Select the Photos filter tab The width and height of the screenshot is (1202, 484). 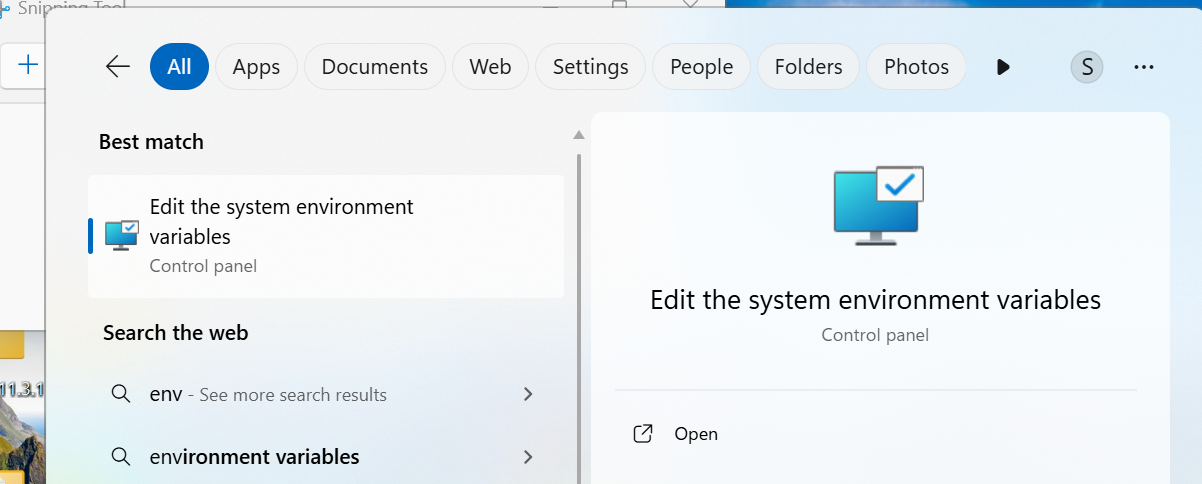[916, 67]
